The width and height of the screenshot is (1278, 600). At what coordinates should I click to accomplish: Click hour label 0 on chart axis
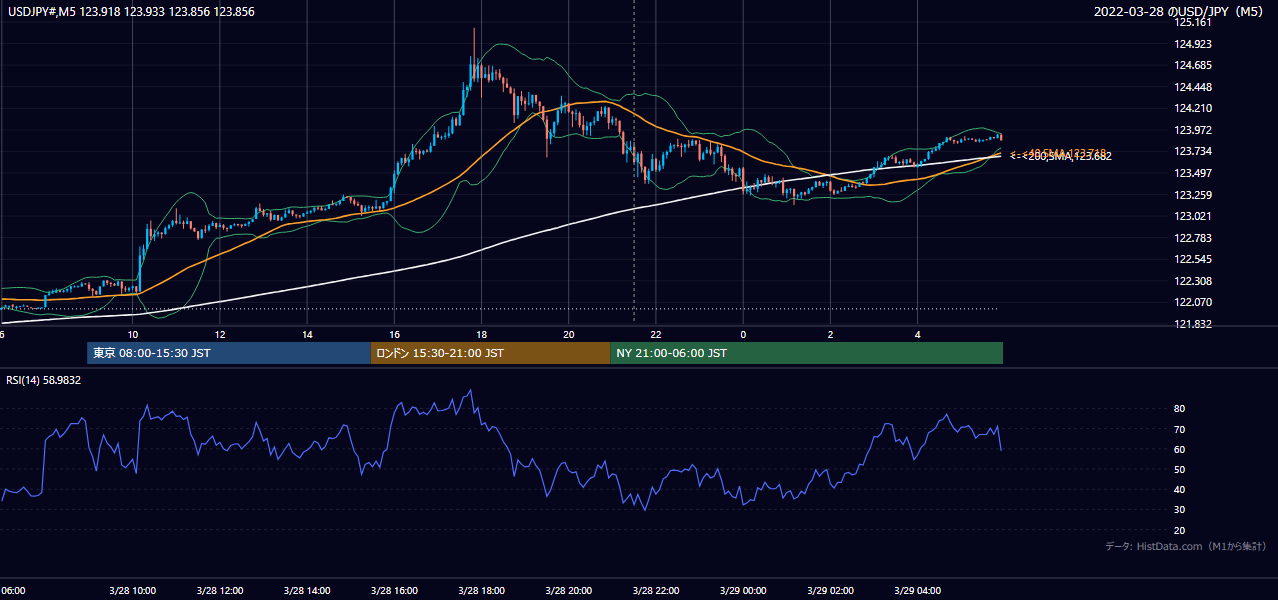pyautogui.click(x=743, y=334)
